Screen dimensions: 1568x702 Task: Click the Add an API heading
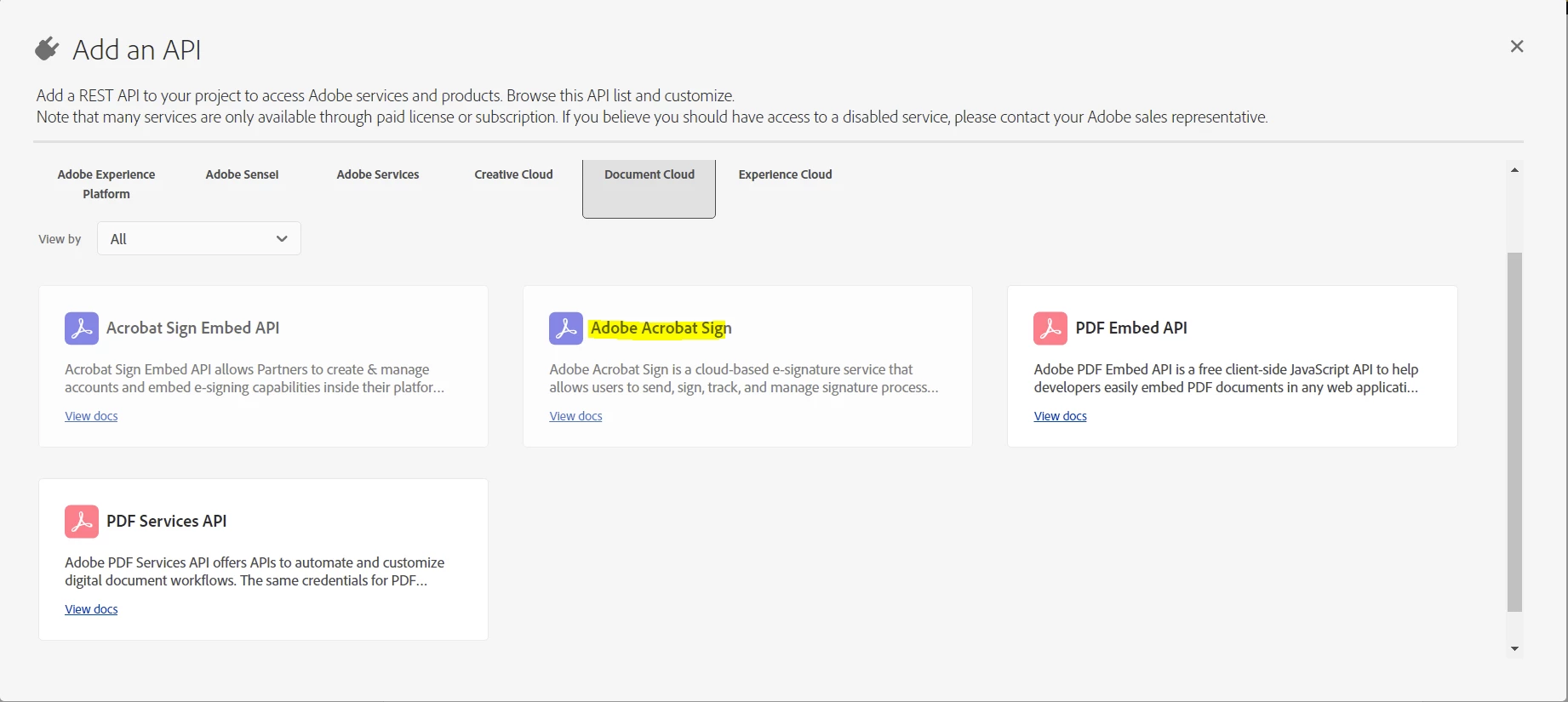pos(137,49)
